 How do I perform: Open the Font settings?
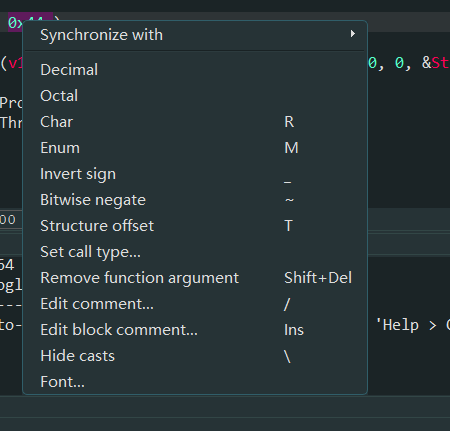pyautogui.click(x=195, y=382)
